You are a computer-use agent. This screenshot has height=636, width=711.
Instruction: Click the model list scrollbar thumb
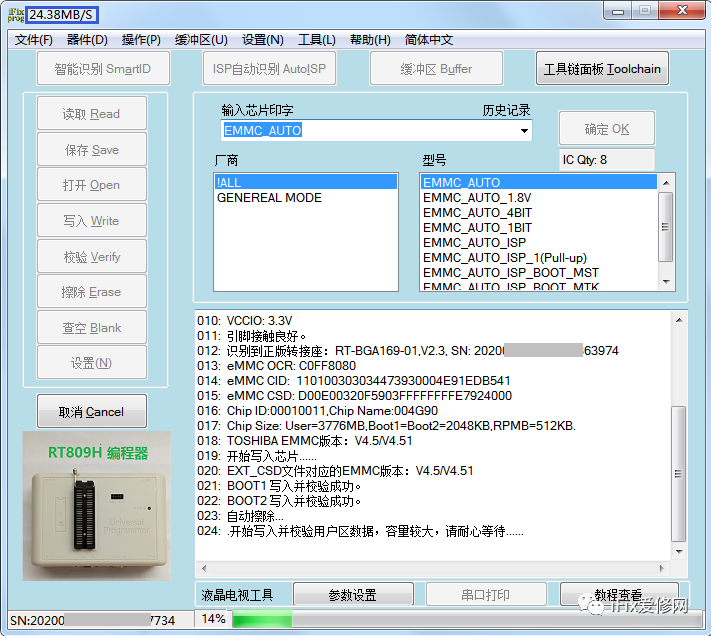[666, 227]
